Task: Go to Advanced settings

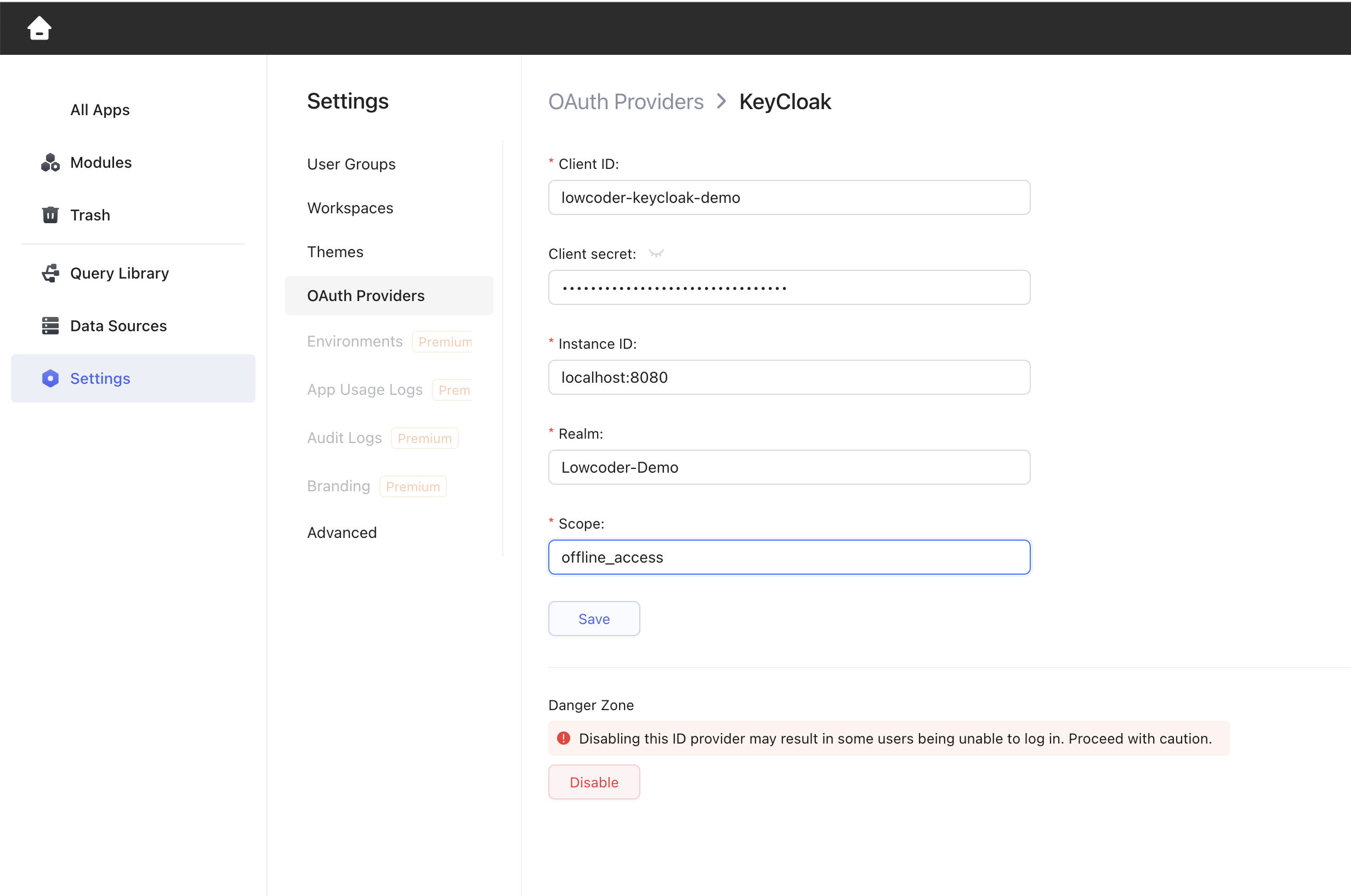Action: click(x=342, y=532)
